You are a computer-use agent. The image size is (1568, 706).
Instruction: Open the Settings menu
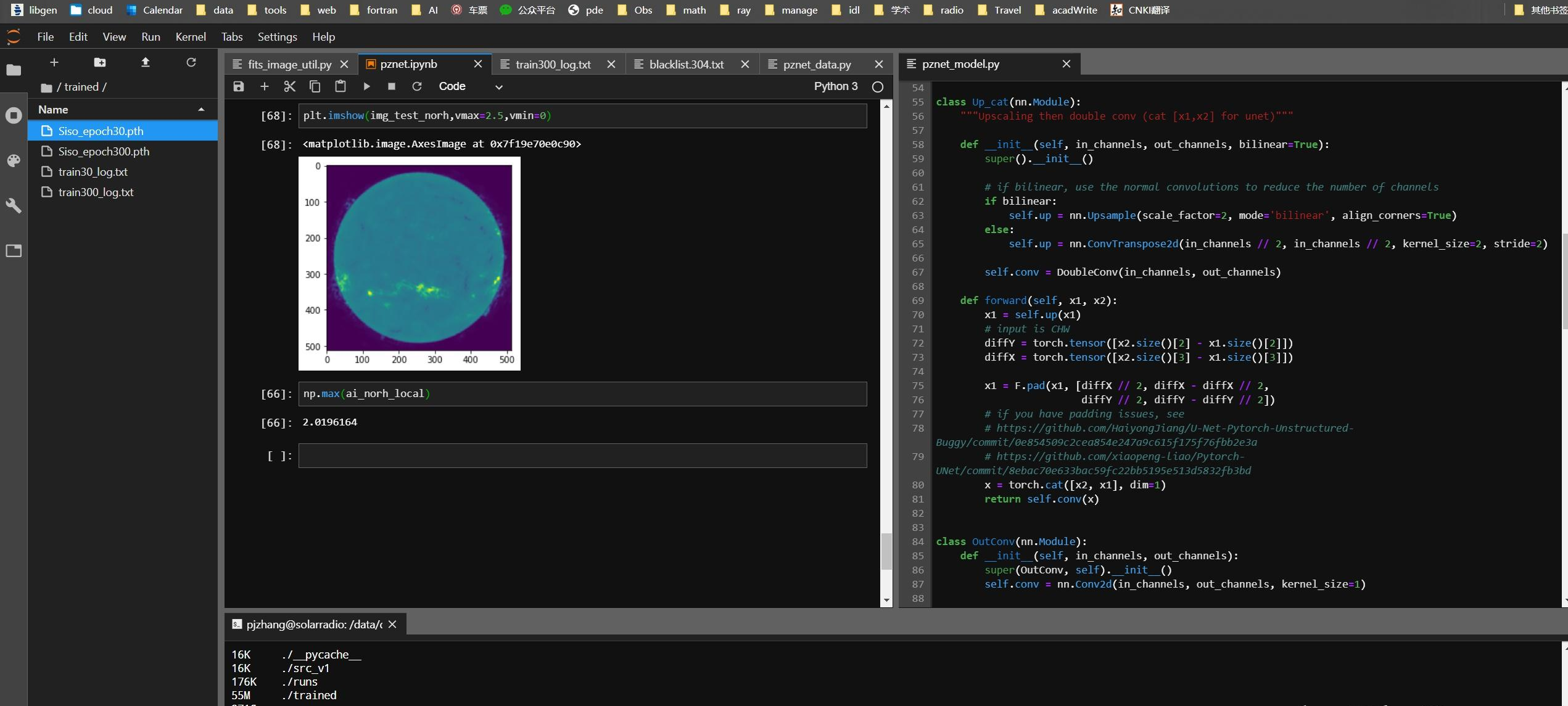coord(278,37)
